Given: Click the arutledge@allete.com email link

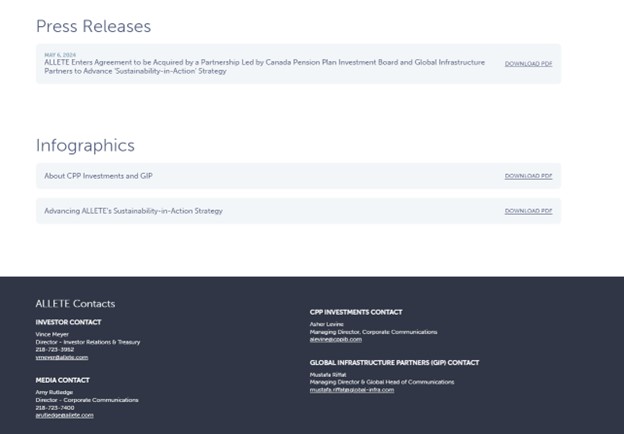Looking at the screenshot, I should 65,415.
